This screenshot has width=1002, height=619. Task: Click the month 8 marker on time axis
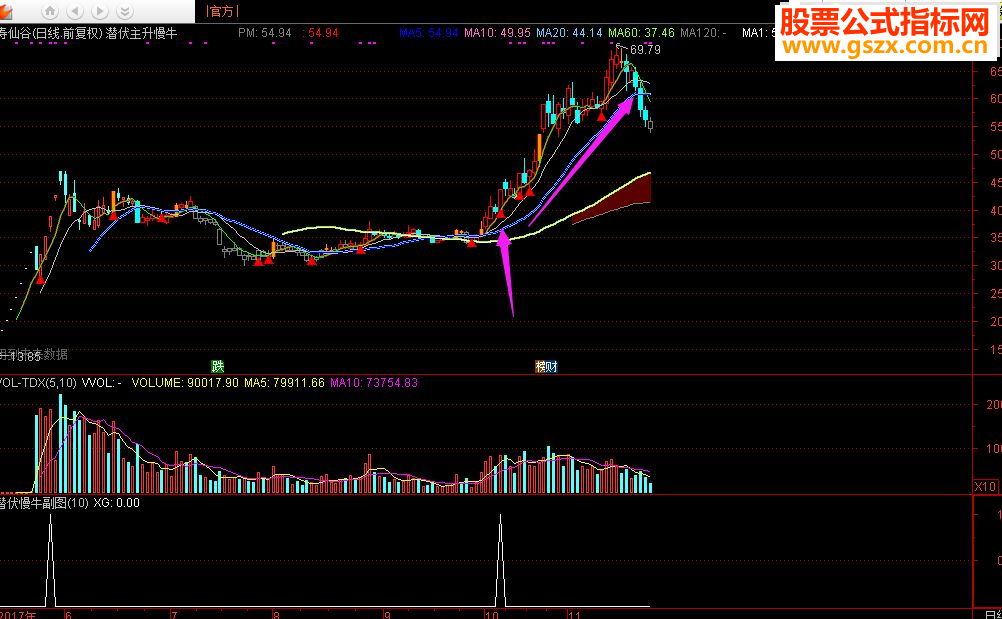(277, 615)
